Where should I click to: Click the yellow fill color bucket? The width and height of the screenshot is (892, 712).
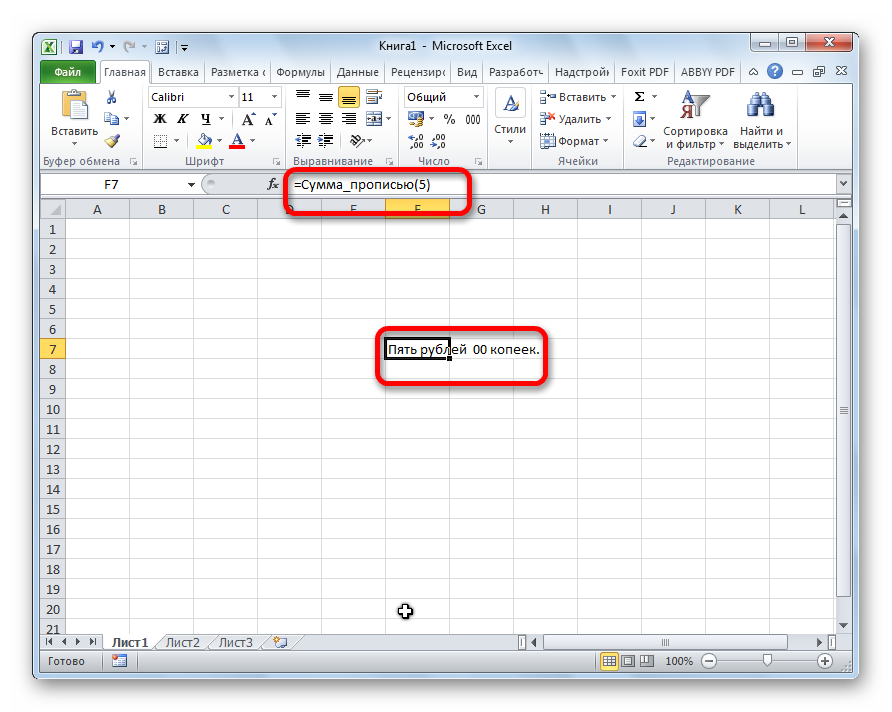click(x=205, y=141)
